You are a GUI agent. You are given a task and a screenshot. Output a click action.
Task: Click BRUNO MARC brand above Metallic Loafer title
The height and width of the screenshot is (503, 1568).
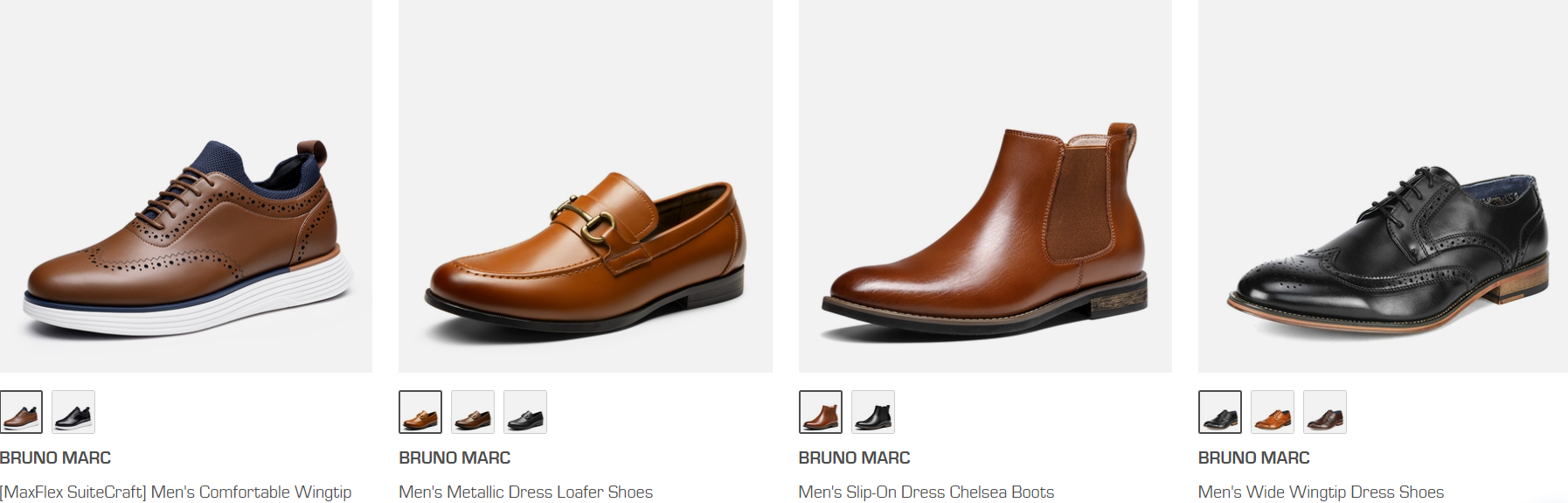point(454,458)
